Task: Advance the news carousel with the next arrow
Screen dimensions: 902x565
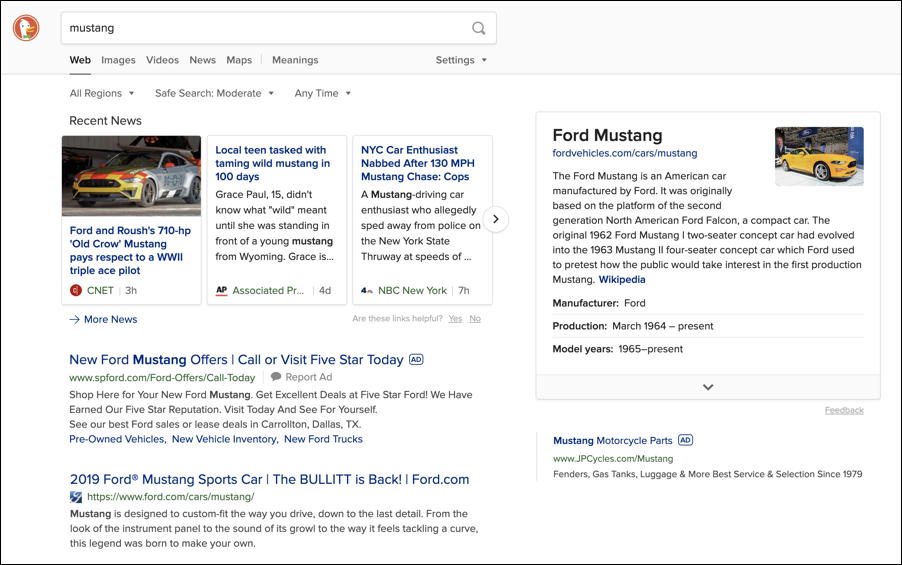Action: coord(495,219)
